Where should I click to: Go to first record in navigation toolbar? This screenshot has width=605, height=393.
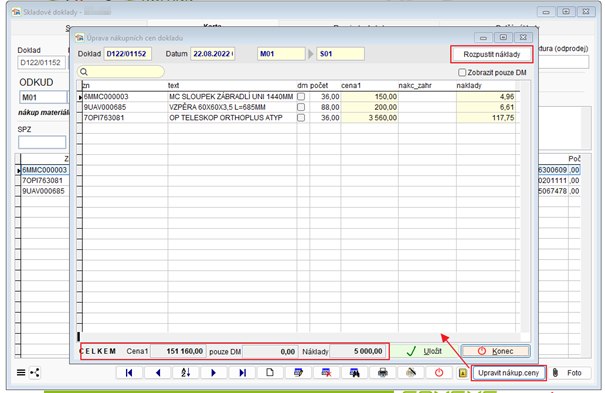129,373
